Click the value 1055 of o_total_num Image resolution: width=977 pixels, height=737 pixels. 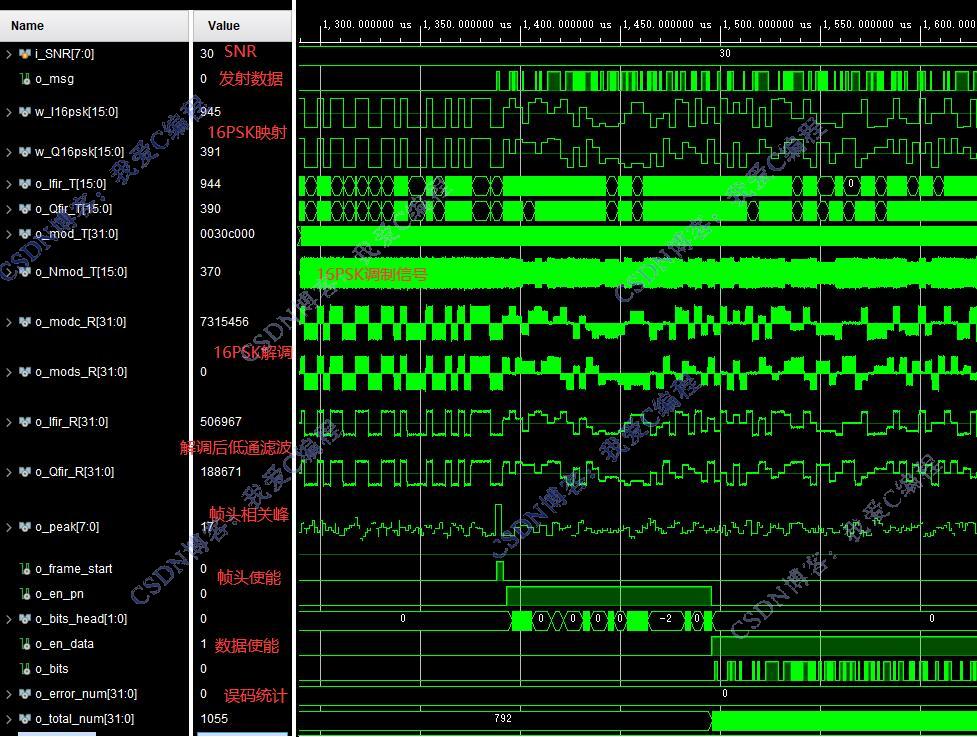(214, 719)
